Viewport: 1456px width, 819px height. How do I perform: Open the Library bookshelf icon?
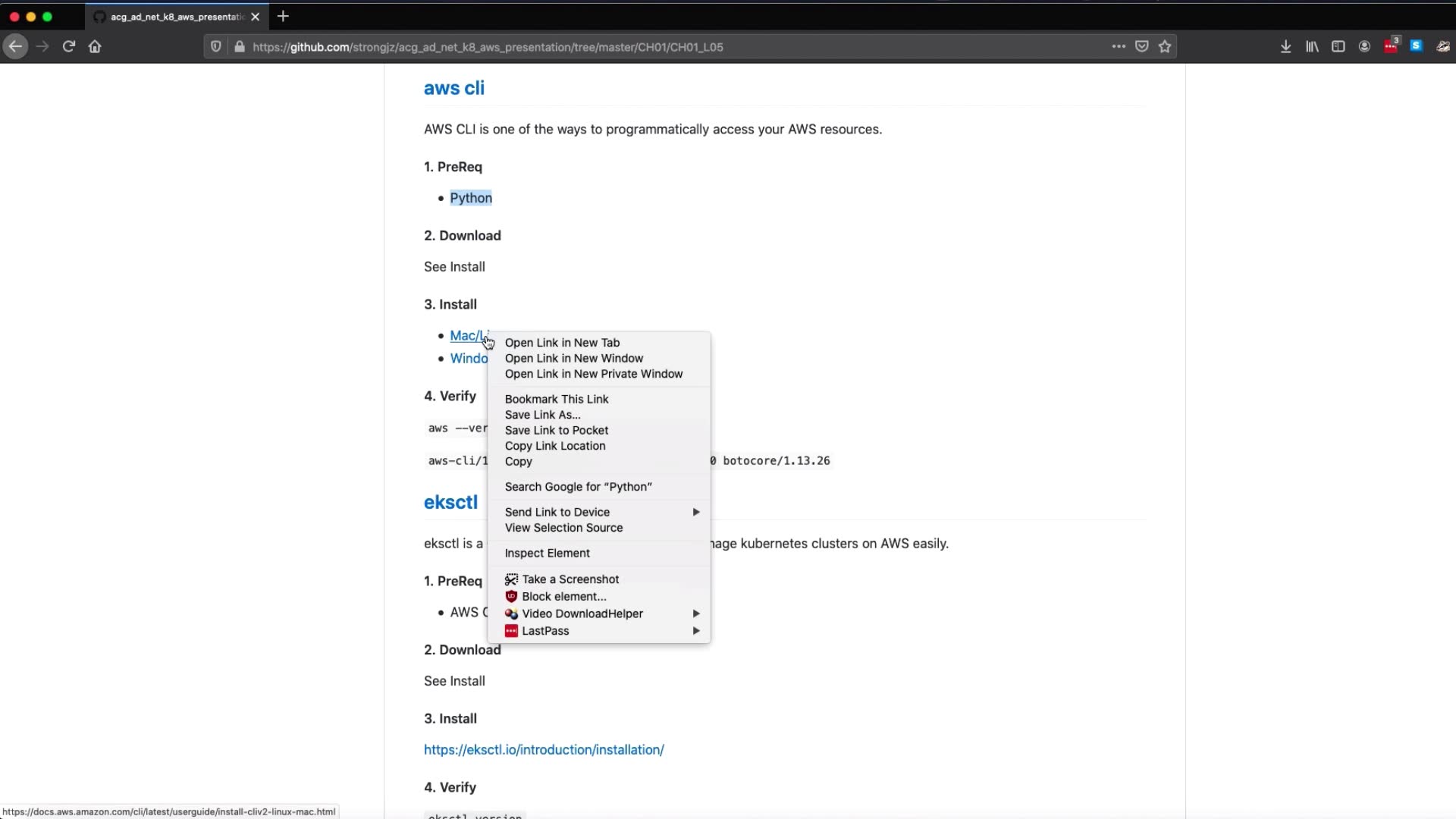(1312, 46)
